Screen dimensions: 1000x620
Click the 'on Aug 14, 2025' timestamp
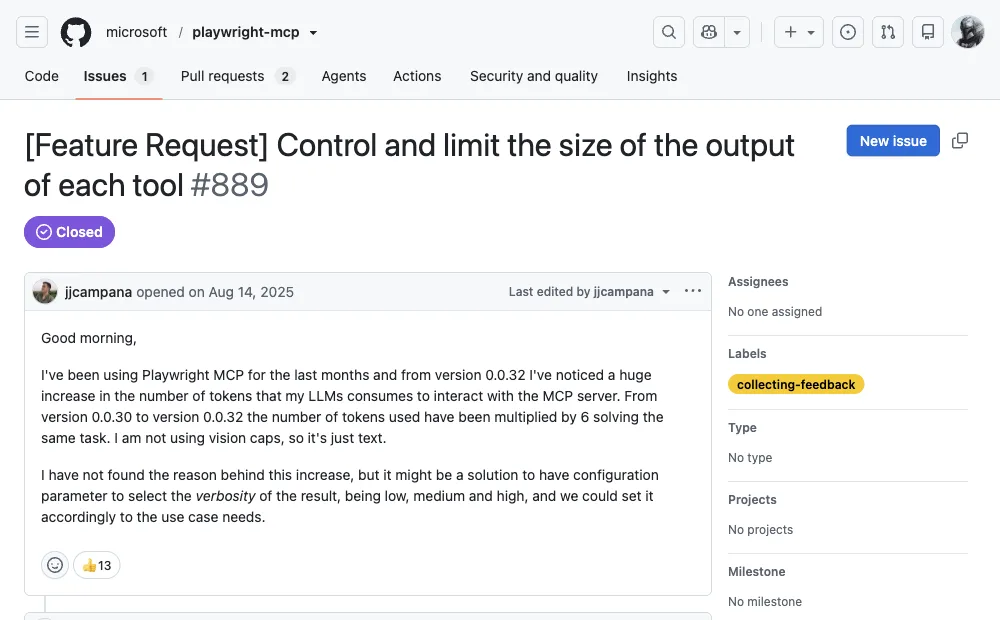[241, 292]
